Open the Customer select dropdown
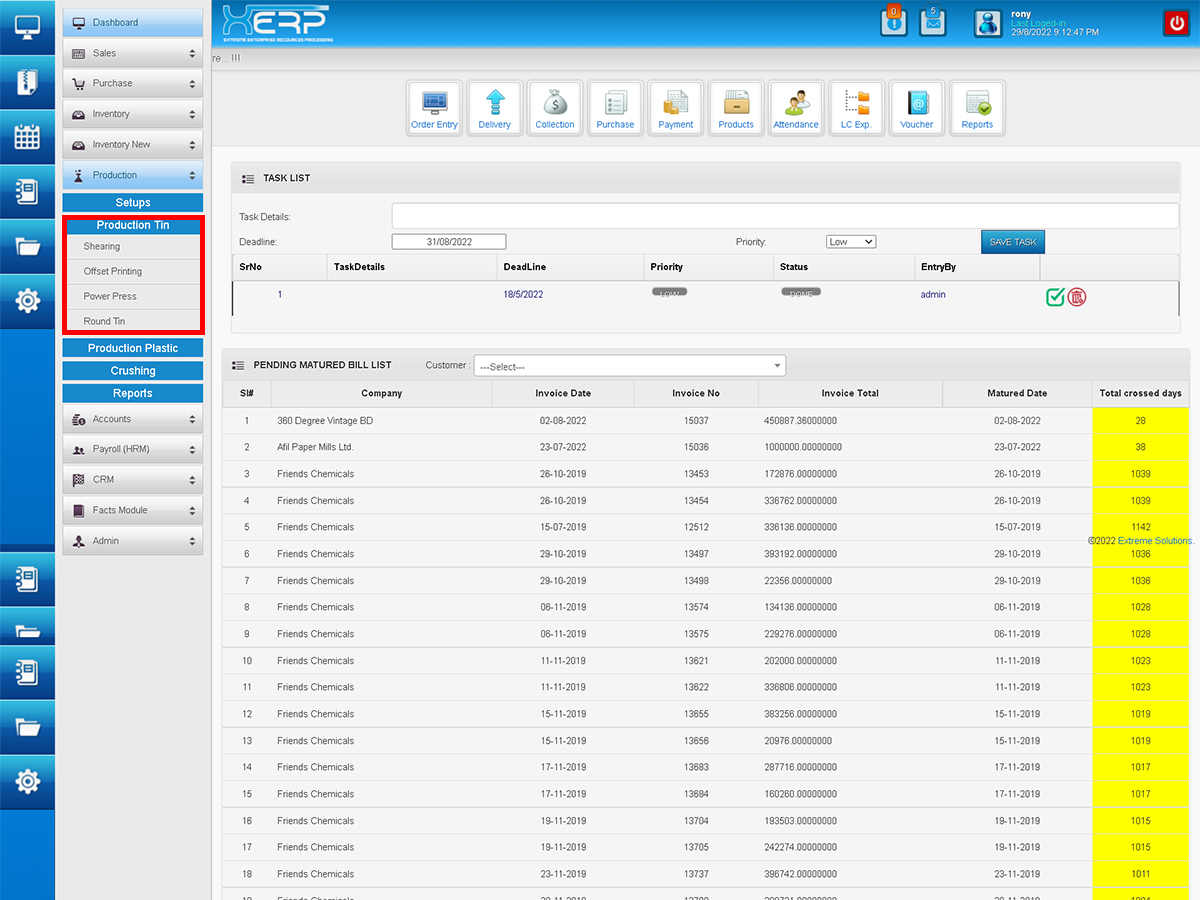 [629, 366]
